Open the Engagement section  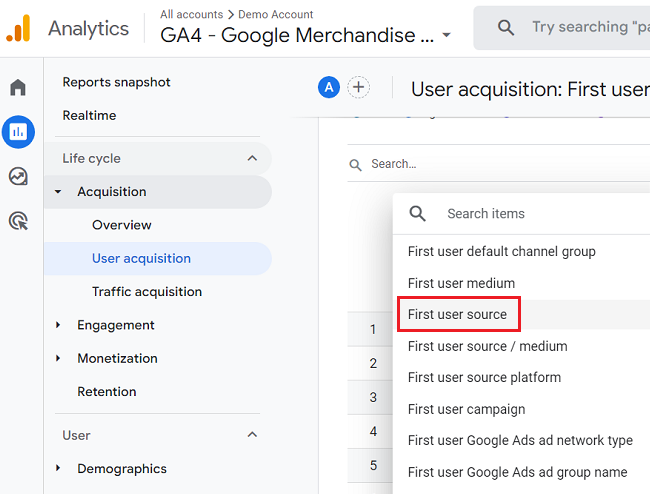(116, 325)
